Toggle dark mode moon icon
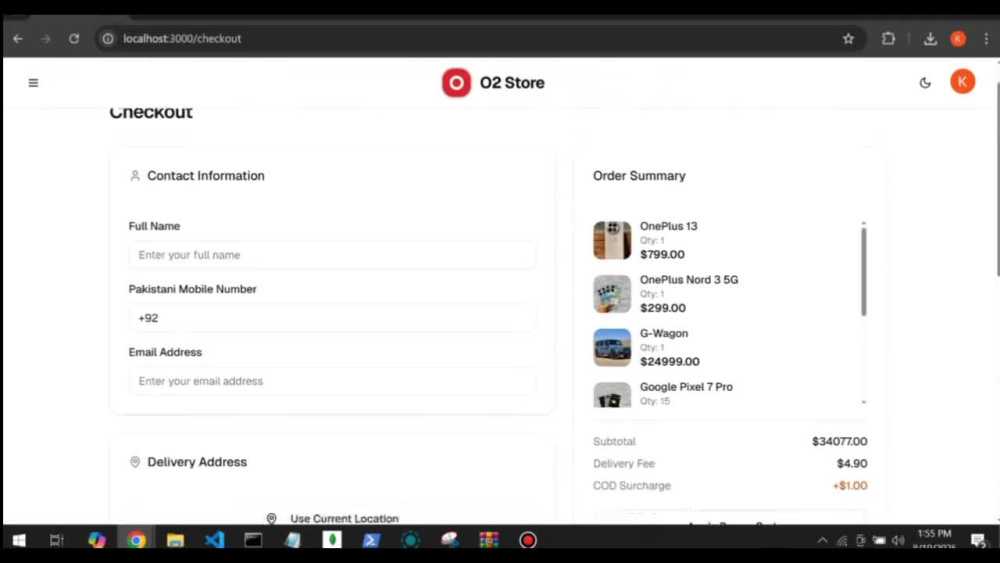1000x563 pixels. click(925, 83)
